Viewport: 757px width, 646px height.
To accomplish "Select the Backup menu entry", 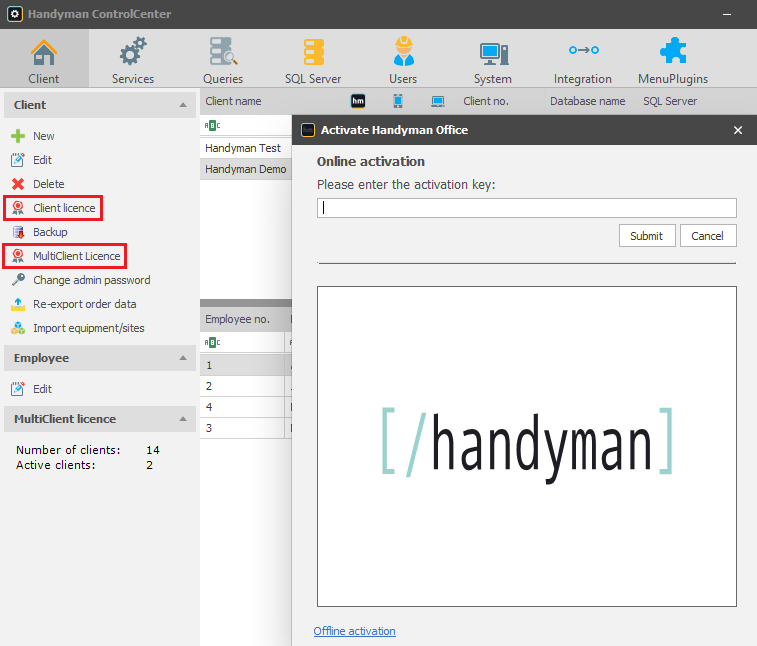I will coord(50,232).
